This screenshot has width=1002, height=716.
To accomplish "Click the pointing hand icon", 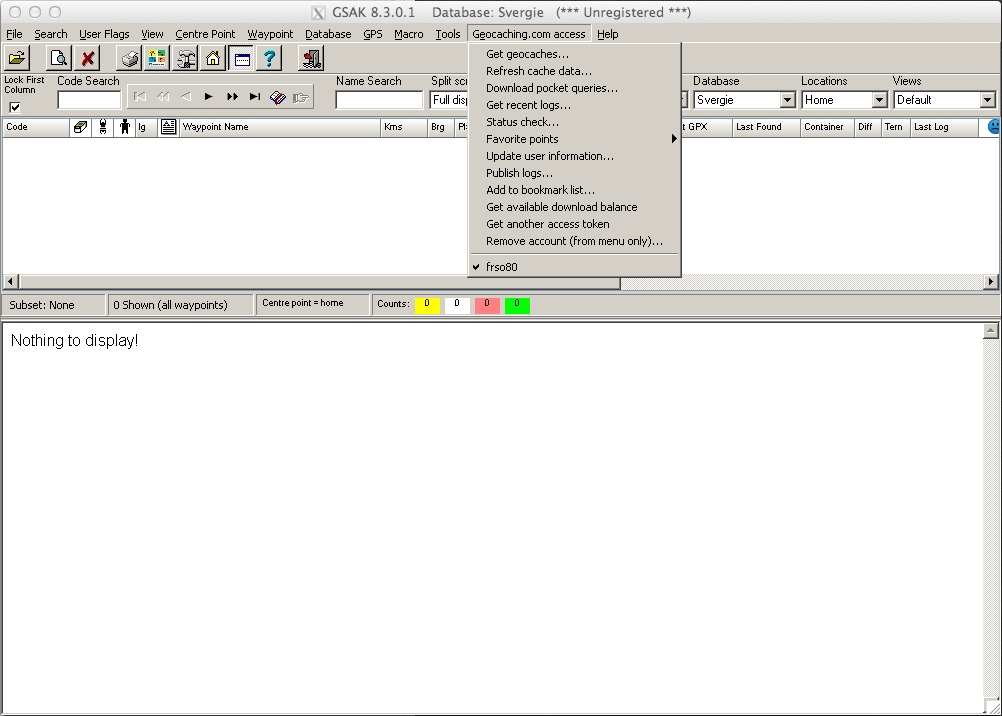I will pyautogui.click(x=300, y=97).
